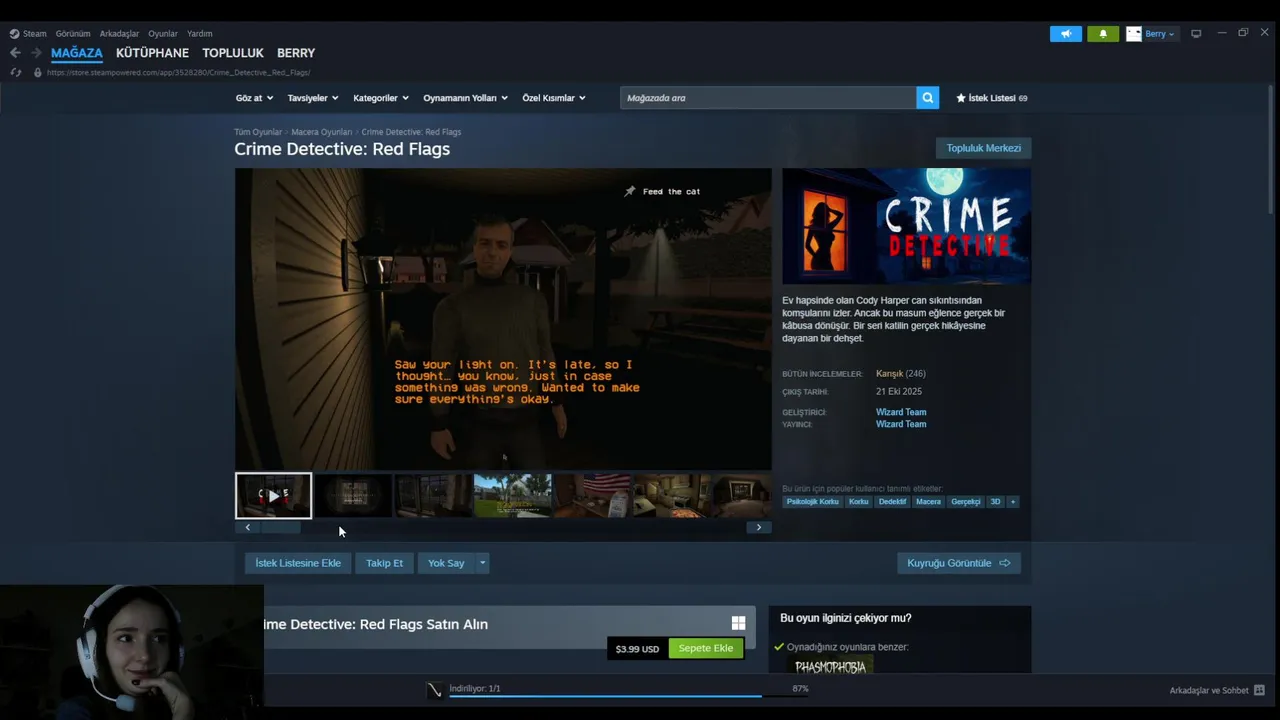Click Sepete Ekle button

click(x=706, y=648)
